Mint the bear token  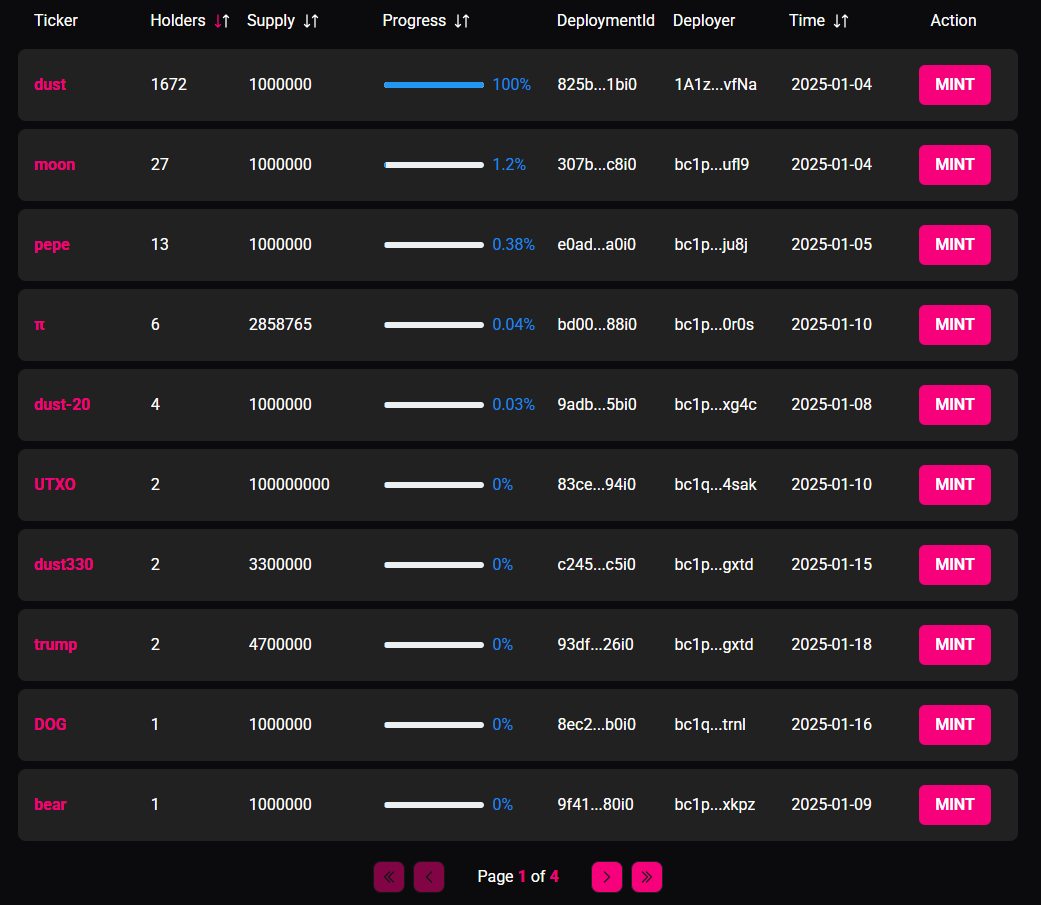tap(955, 805)
